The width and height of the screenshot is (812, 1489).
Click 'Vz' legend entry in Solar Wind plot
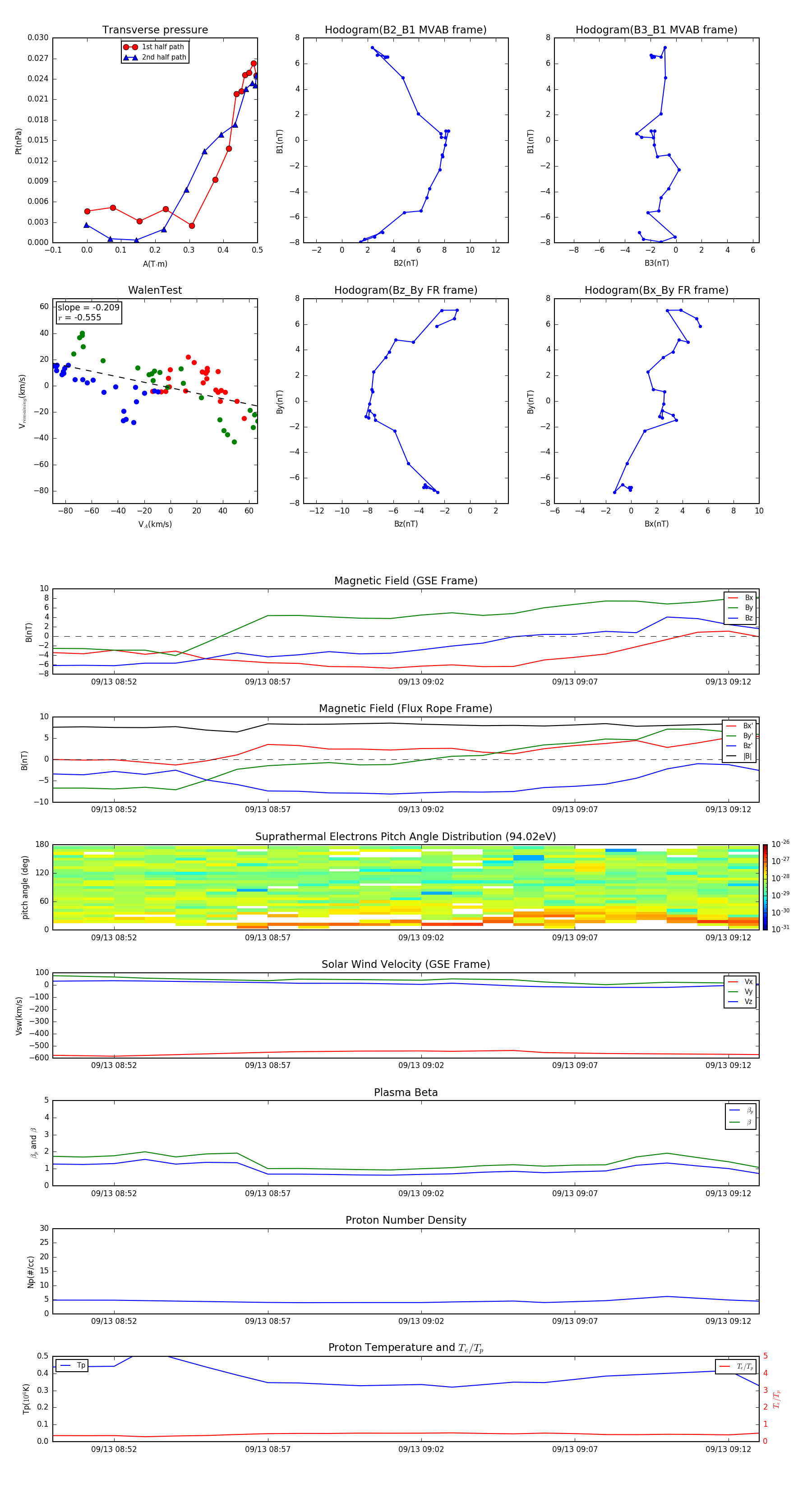(740, 1002)
